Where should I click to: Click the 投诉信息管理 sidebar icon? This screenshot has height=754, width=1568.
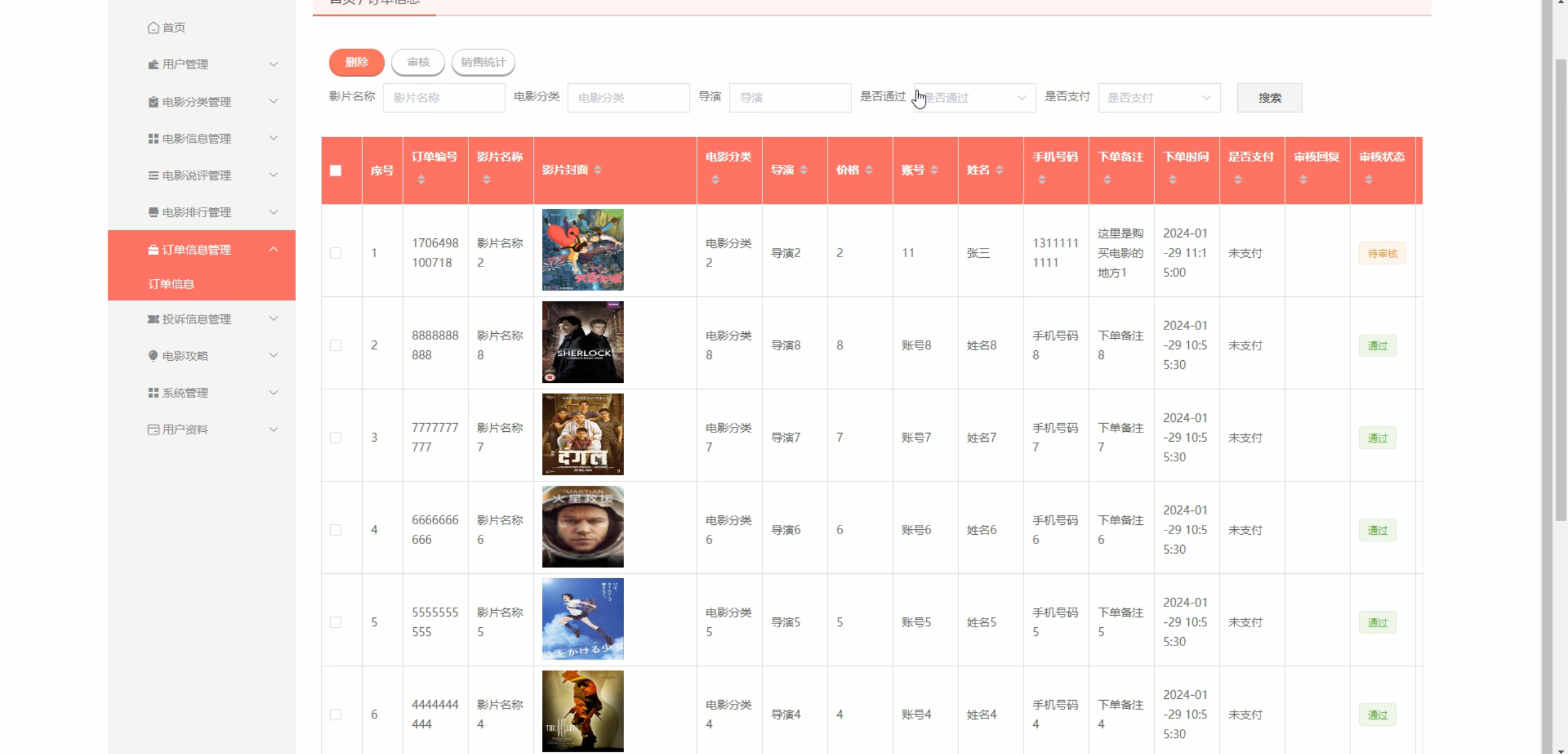[x=153, y=319]
